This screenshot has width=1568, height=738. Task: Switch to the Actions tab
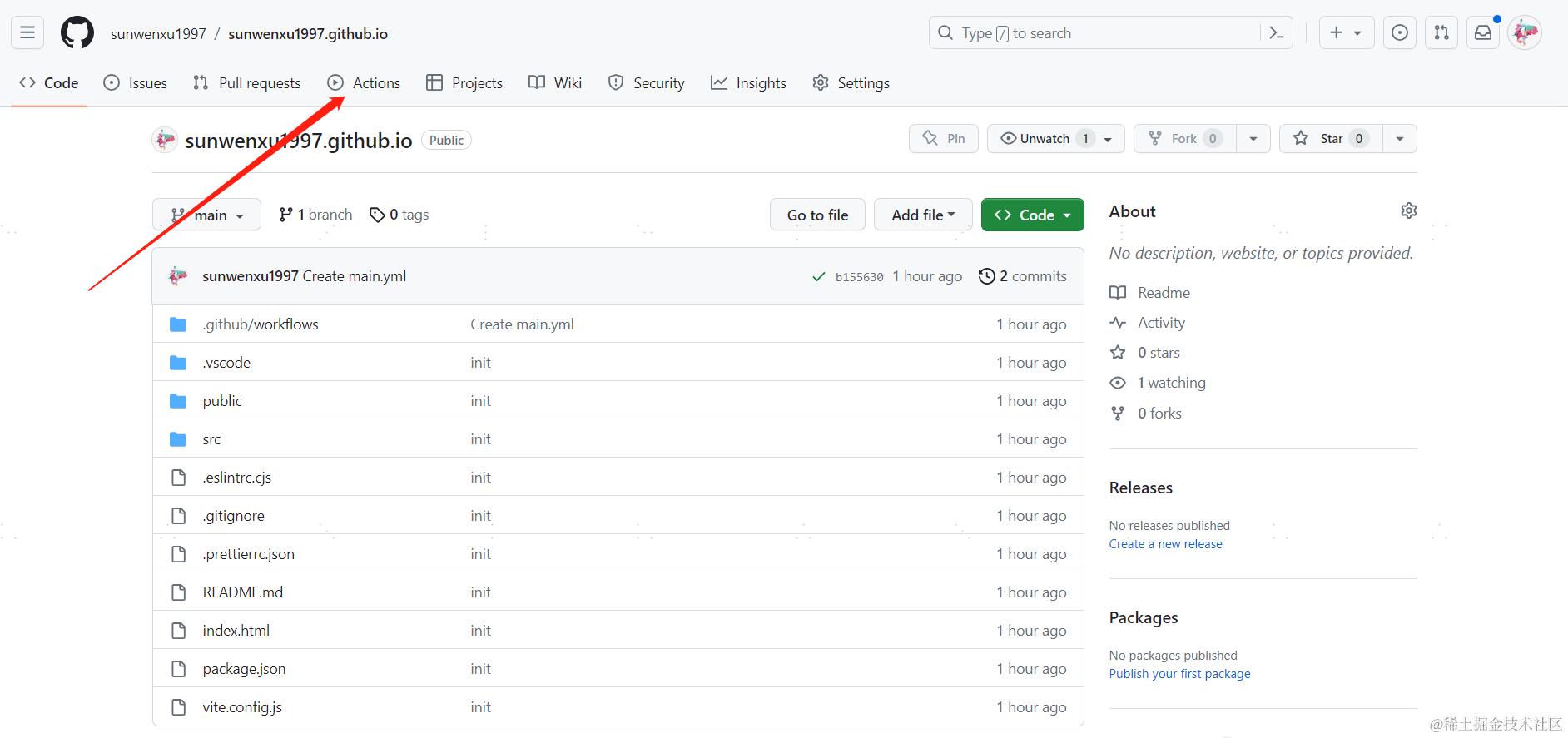364,83
